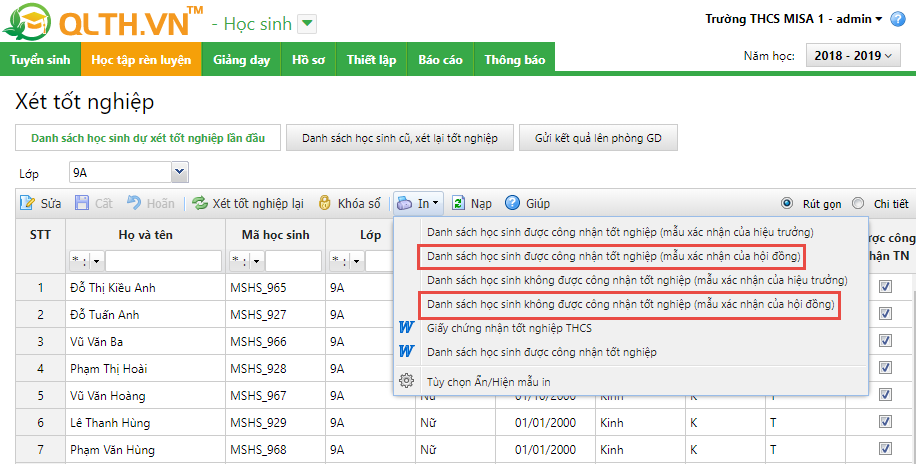Open the help question mark icon beside admin
This screenshot has width=916, height=464.
[898, 19]
